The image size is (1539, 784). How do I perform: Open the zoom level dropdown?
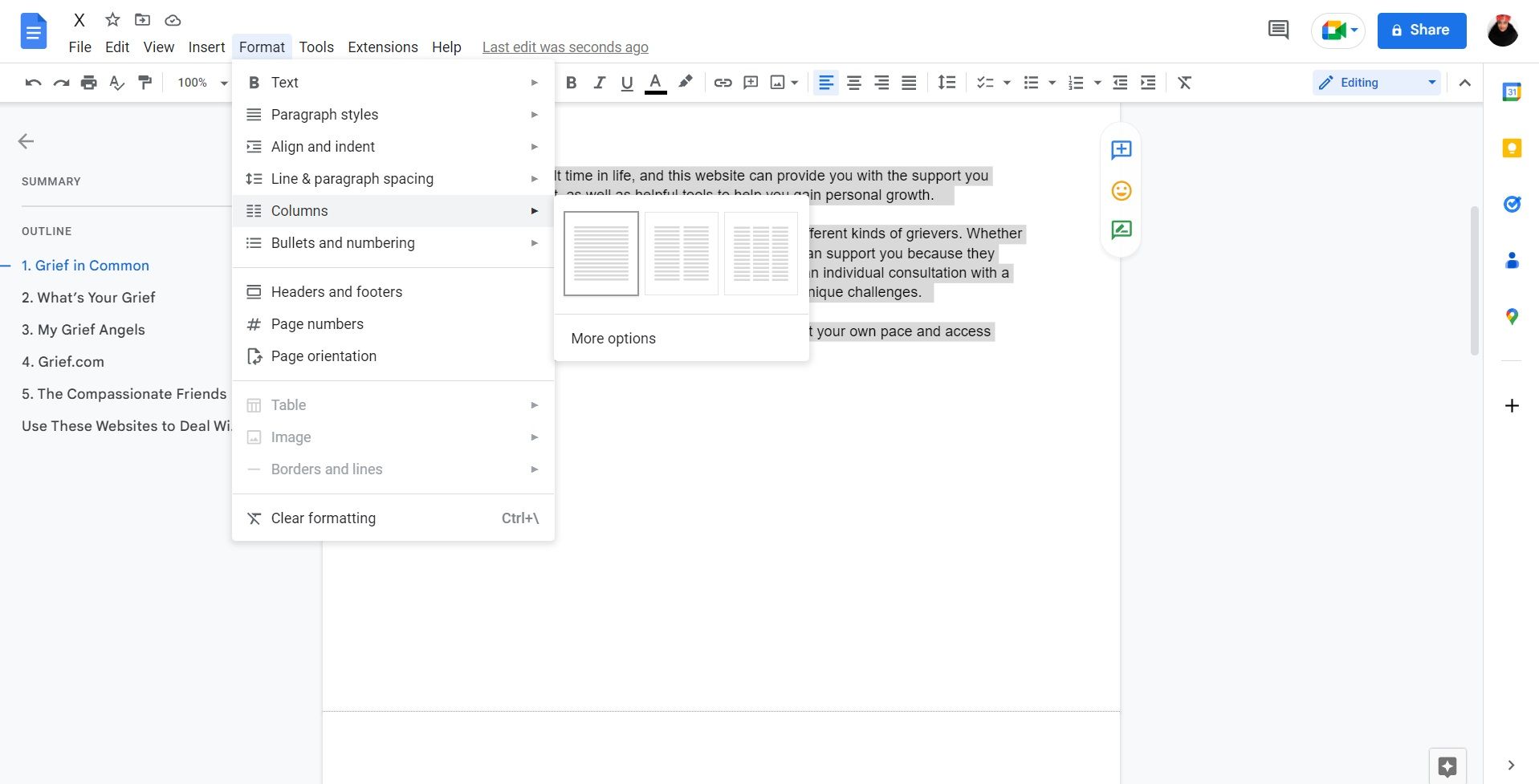click(200, 82)
